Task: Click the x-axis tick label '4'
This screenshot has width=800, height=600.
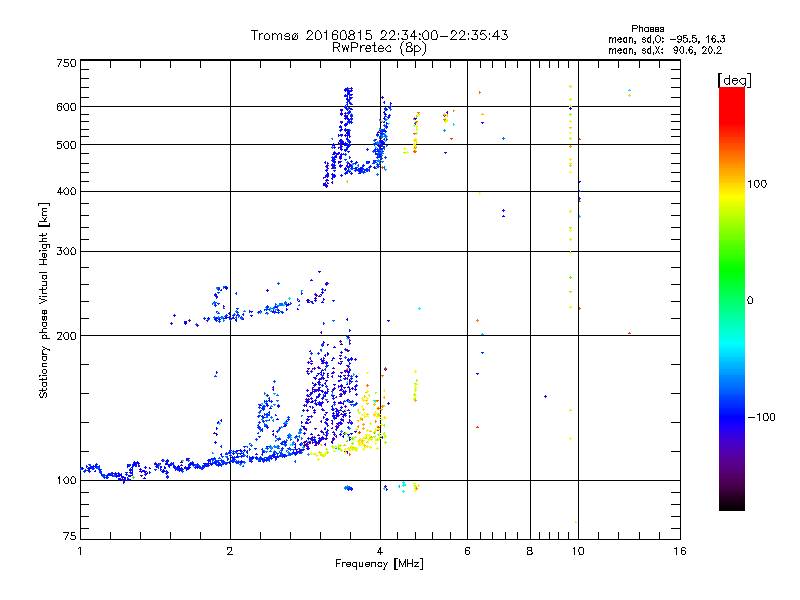Action: (380, 551)
